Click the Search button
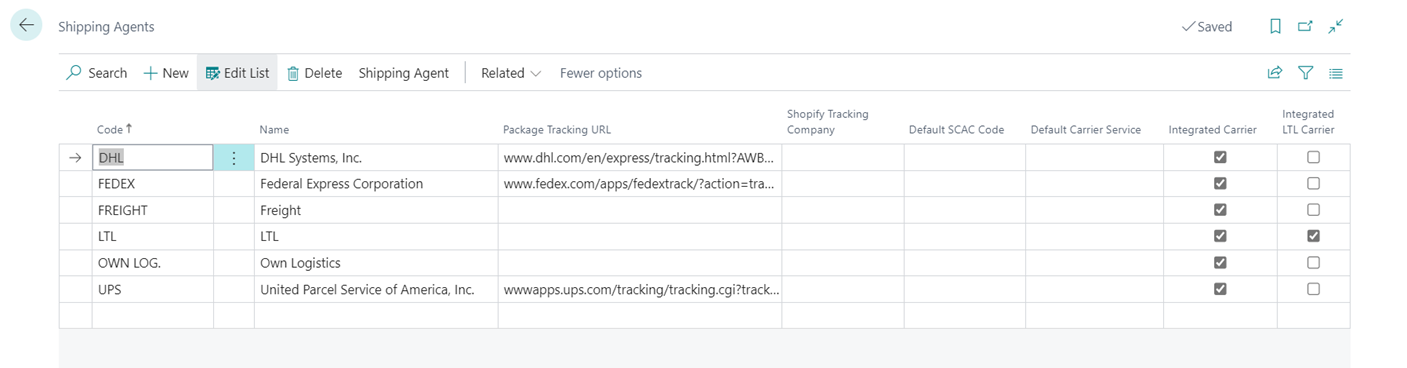This screenshot has width=1407, height=368. click(97, 73)
